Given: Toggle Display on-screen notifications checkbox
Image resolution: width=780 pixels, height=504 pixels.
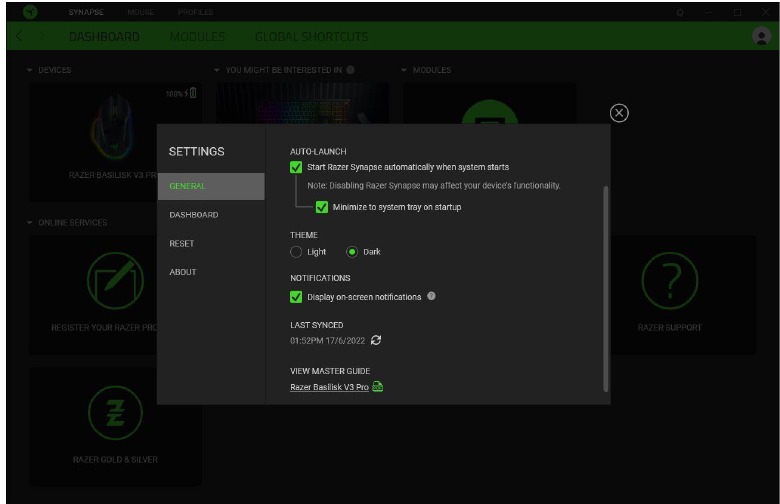Looking at the screenshot, I should point(296,297).
